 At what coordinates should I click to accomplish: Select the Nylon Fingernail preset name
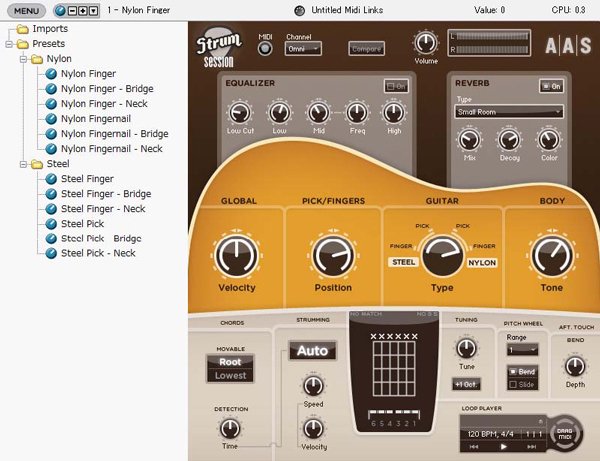point(96,119)
